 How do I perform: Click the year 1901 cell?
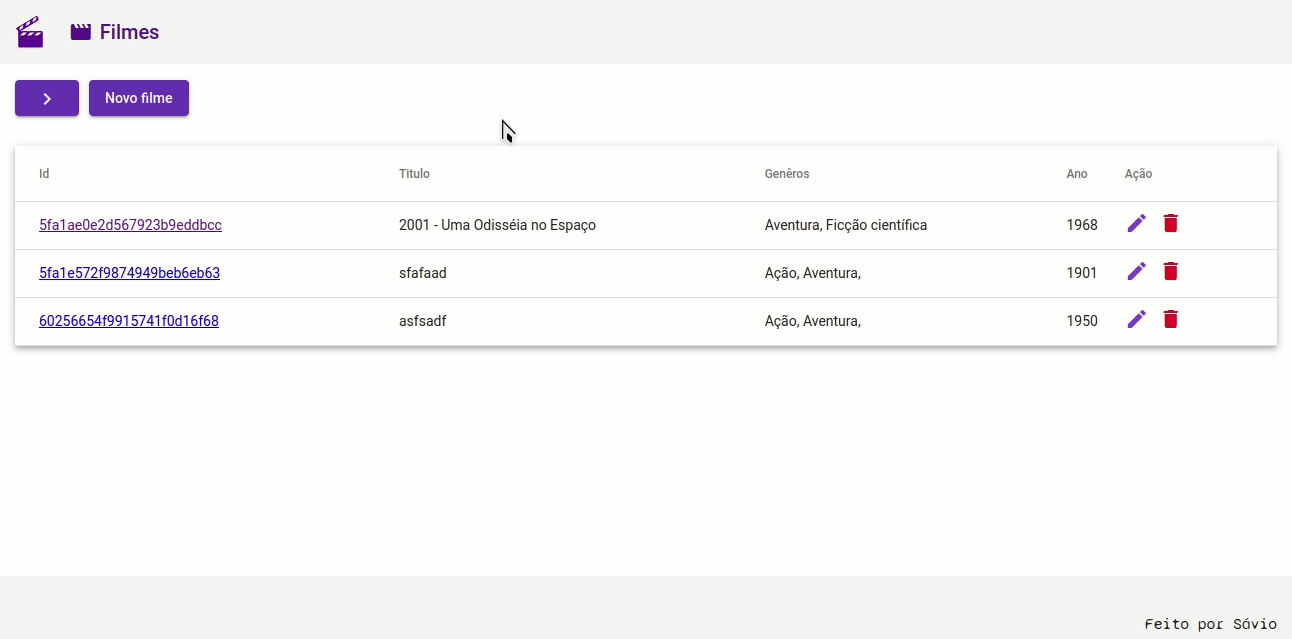pos(1082,273)
